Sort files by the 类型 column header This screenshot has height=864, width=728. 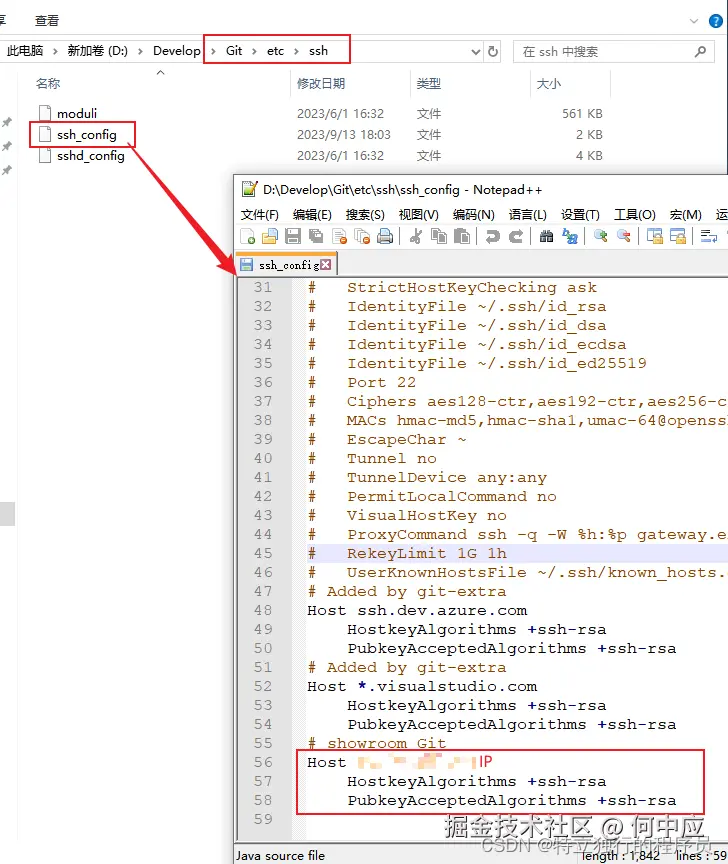pos(428,84)
